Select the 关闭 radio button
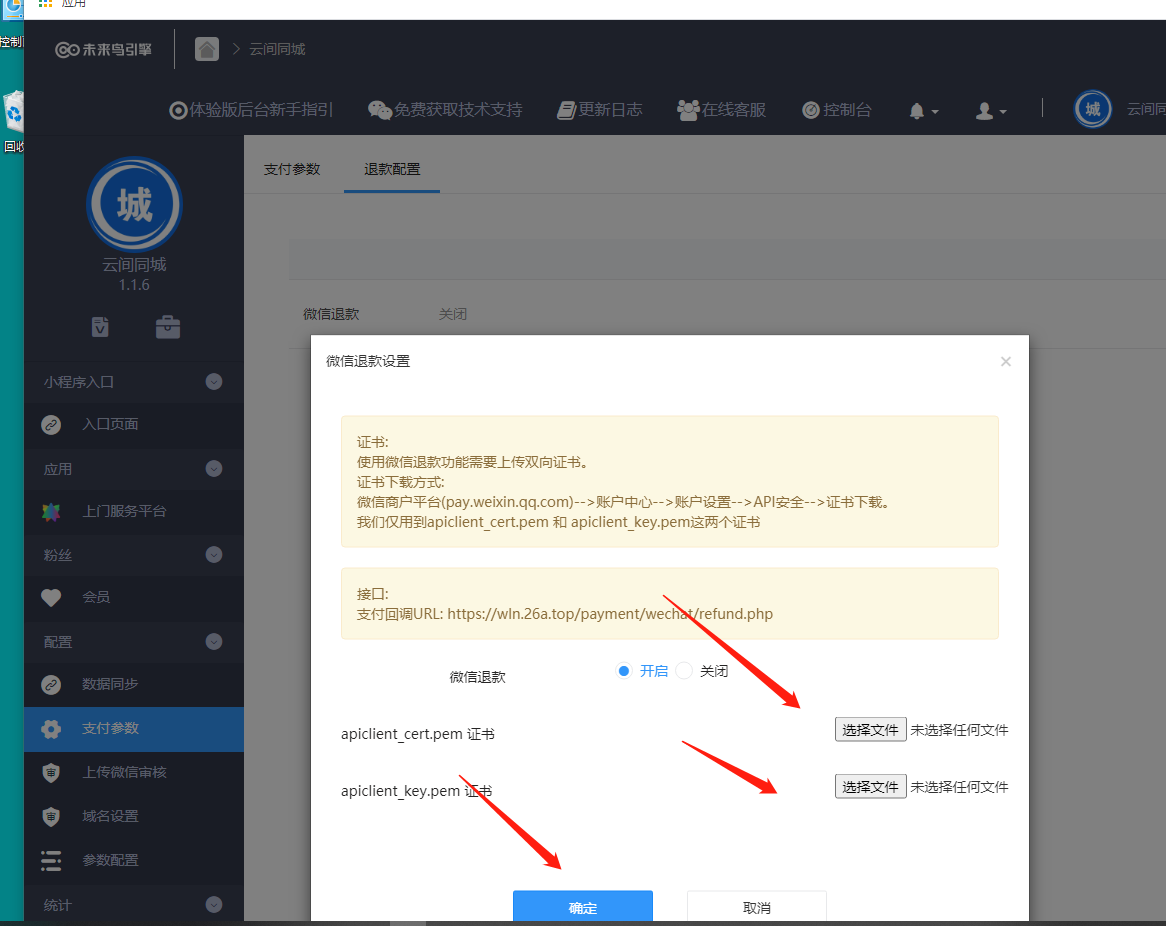The width and height of the screenshot is (1166, 926). coord(685,671)
